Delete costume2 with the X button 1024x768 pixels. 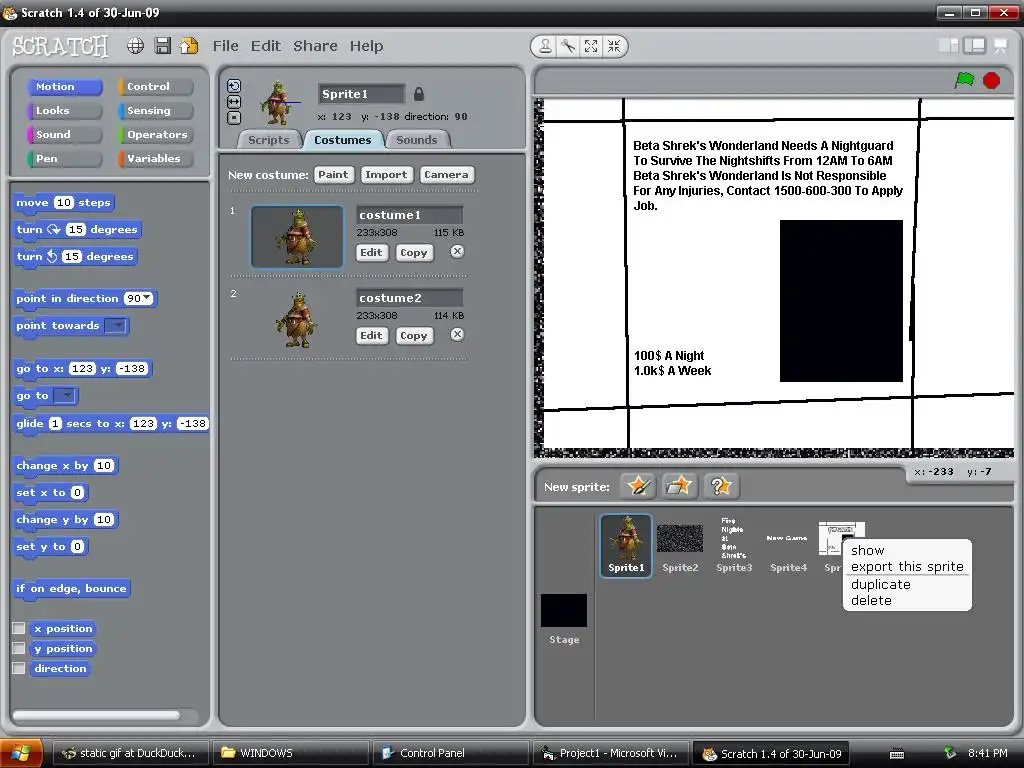point(457,334)
